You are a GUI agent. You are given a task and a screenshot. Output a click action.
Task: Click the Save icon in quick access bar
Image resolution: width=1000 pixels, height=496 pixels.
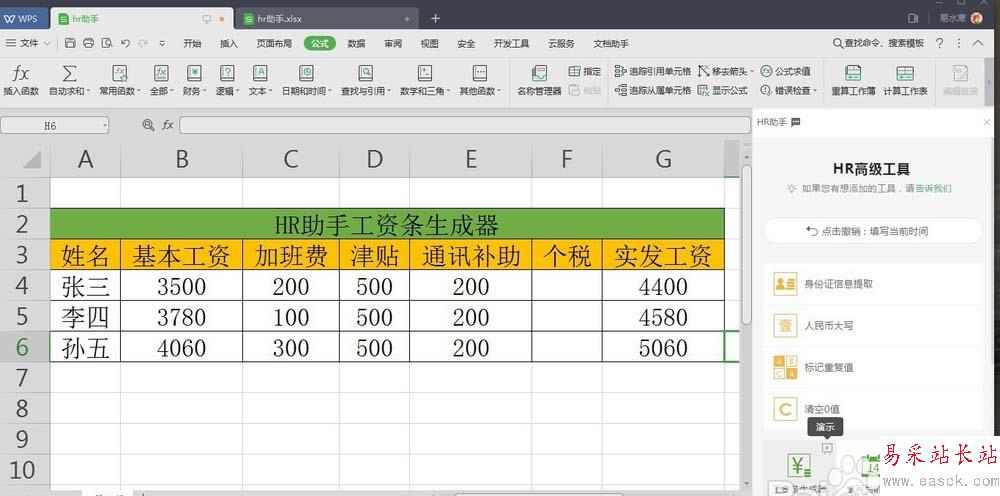(x=70, y=43)
